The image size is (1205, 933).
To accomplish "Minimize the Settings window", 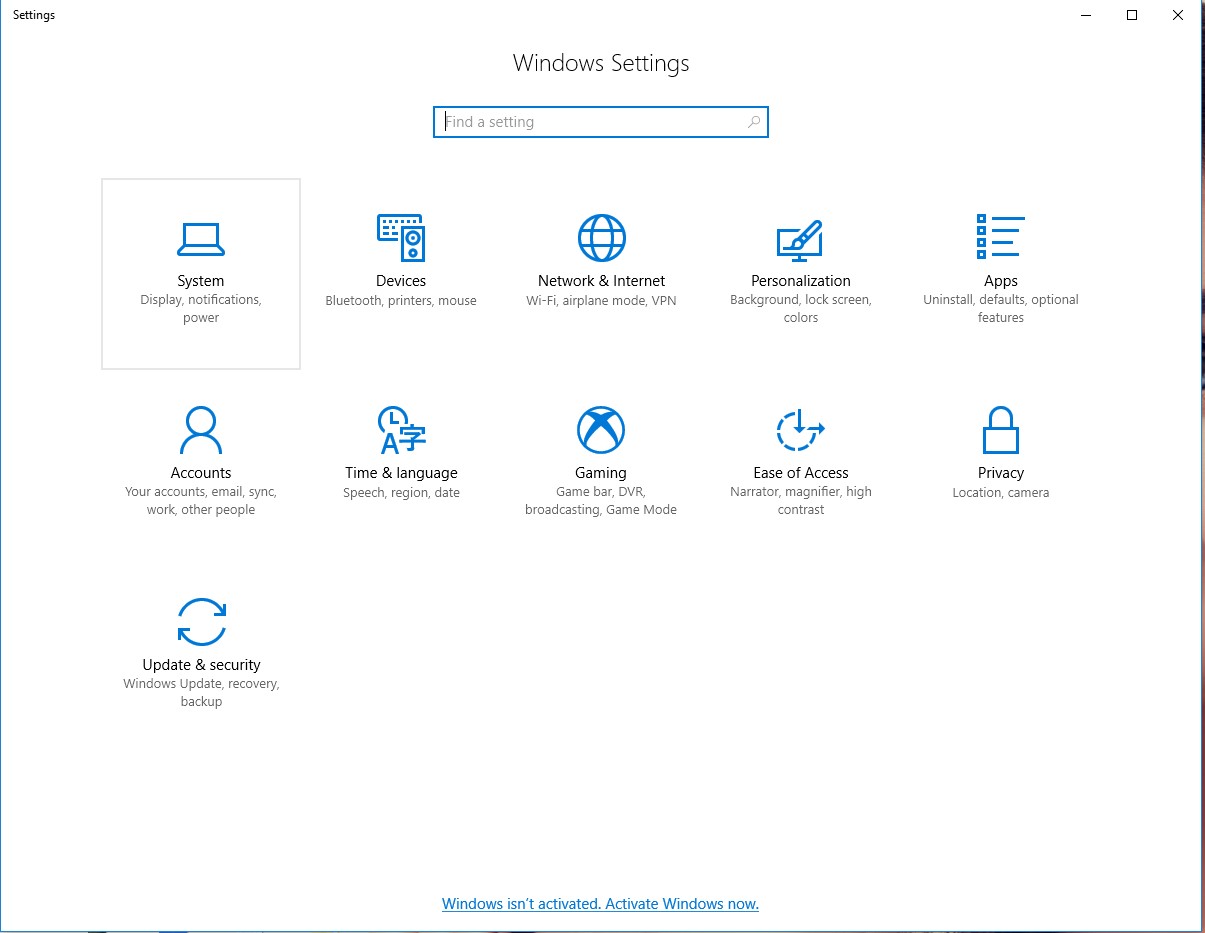I will [1086, 15].
